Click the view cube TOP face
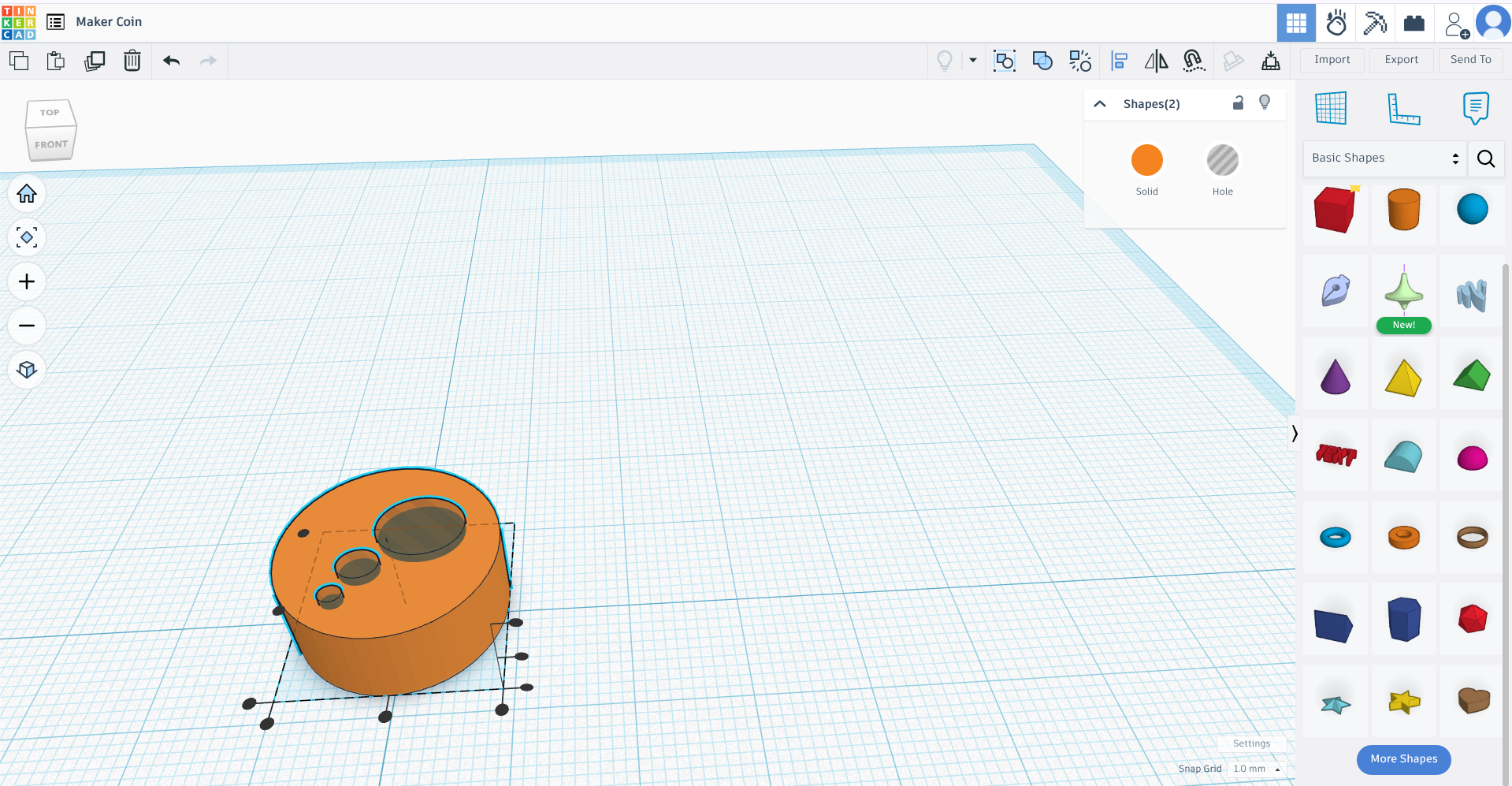This screenshot has width=1512, height=786. click(50, 113)
